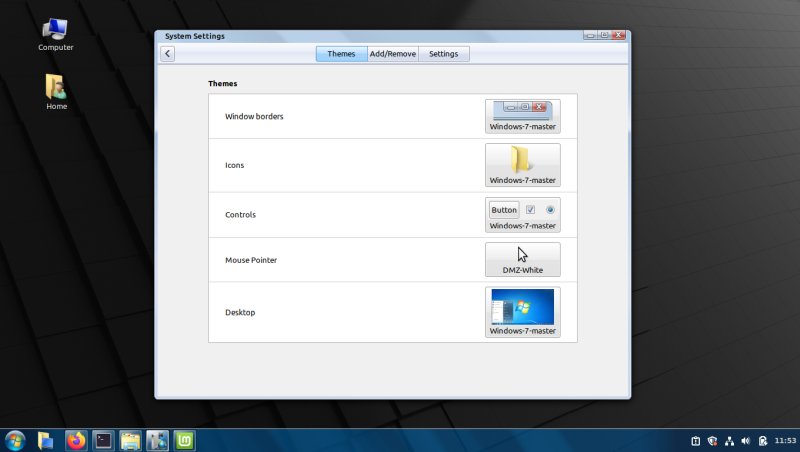Maximize the System Settings window
Screen dimensions: 800x452
tap(604, 35)
